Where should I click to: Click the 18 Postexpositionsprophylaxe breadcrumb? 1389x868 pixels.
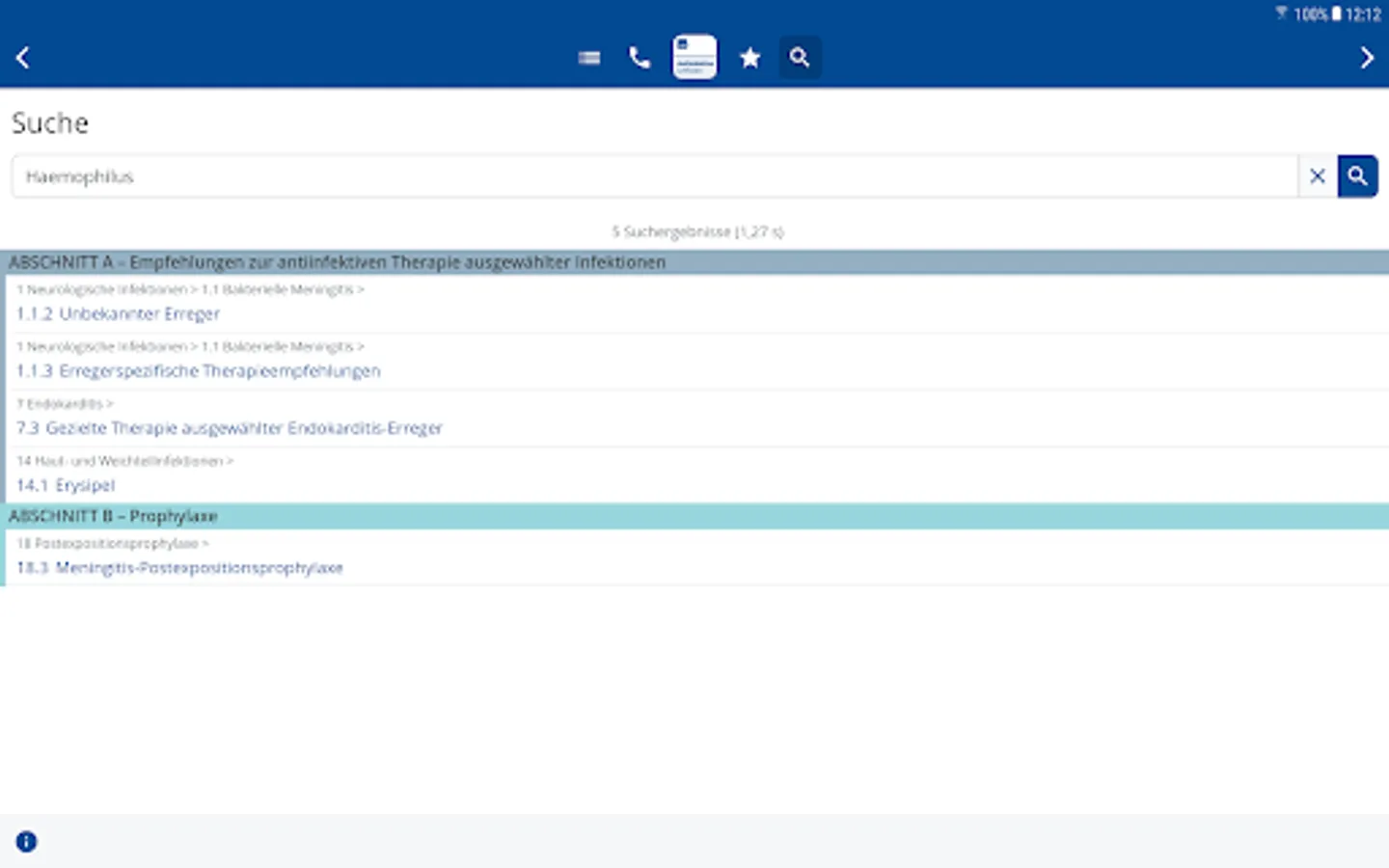point(113,544)
